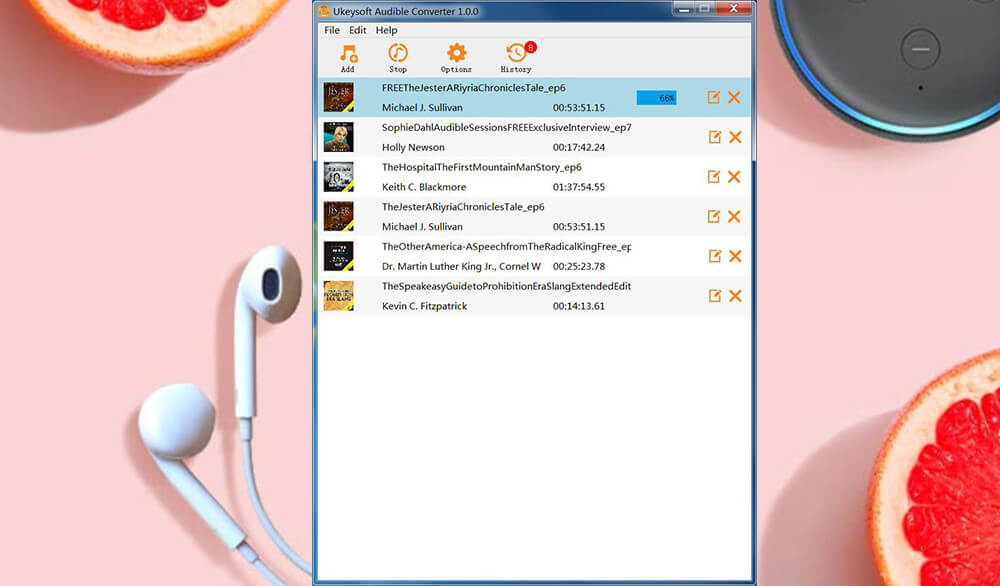
Task: Click duration 00:17:42.24
Action: (x=579, y=147)
